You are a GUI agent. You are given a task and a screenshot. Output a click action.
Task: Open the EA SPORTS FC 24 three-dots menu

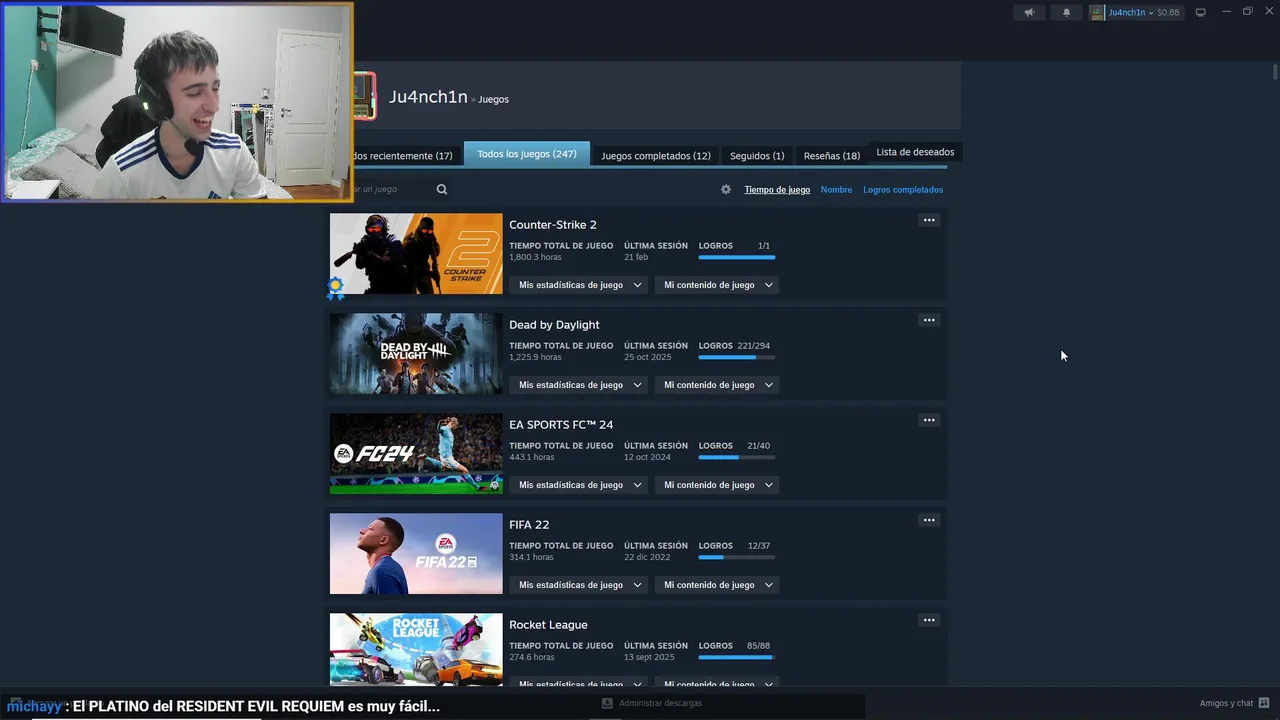coord(929,420)
